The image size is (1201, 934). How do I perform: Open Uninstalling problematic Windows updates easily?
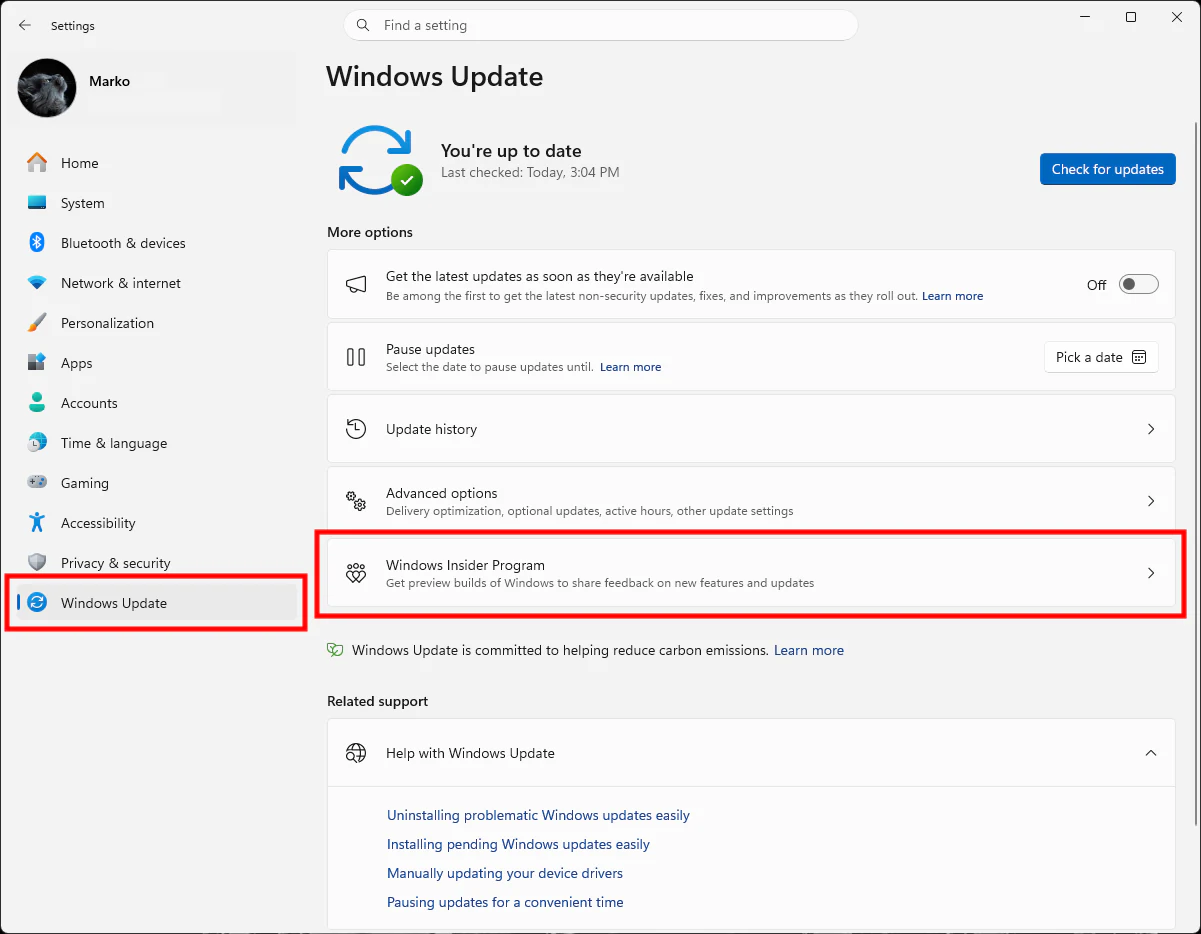pos(538,815)
